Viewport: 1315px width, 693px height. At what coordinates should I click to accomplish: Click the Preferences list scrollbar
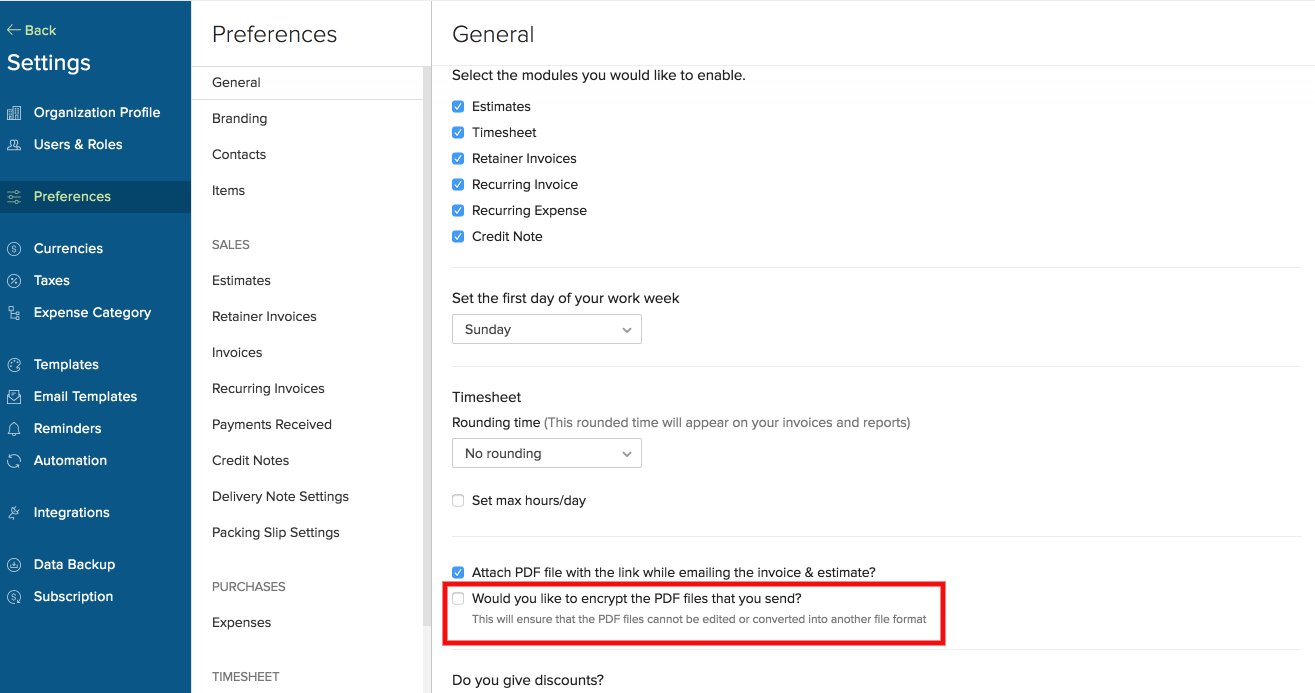(x=426, y=350)
